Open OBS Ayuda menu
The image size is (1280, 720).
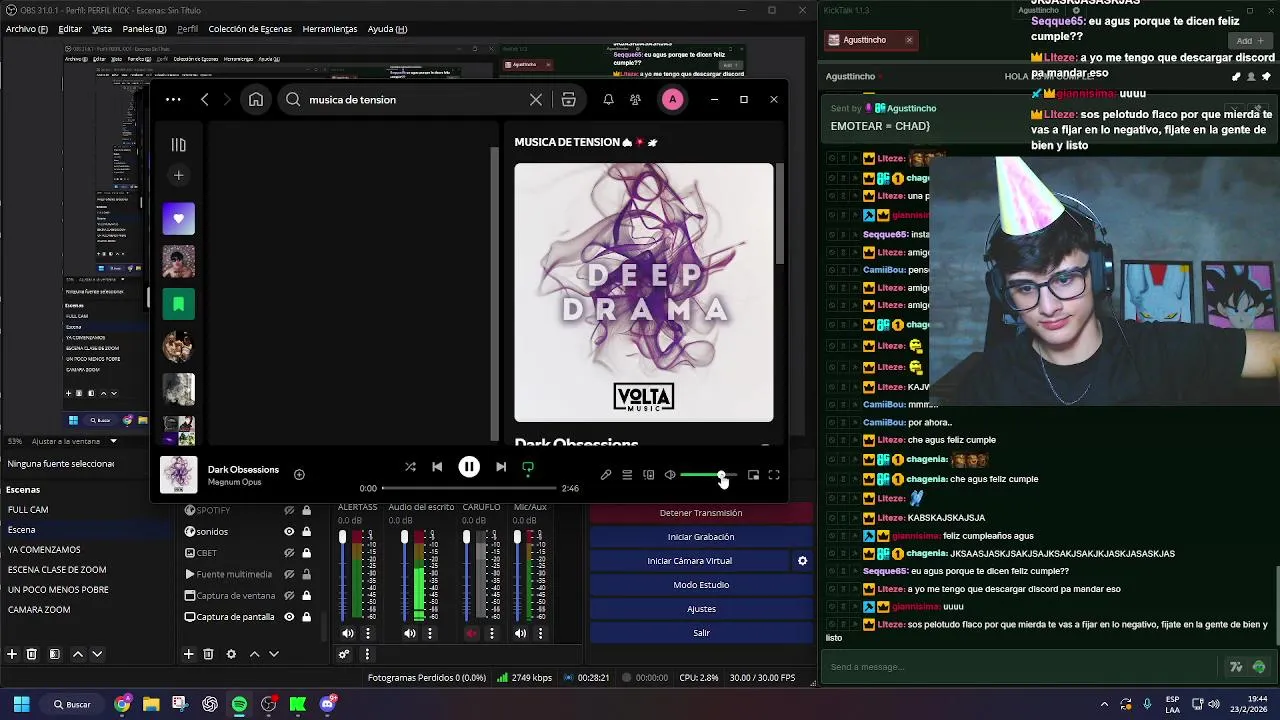(387, 29)
